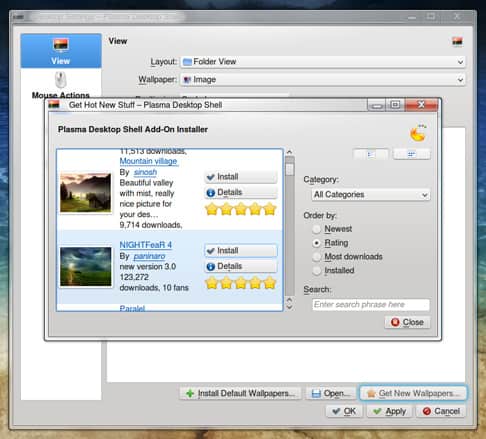Select the View sidebar item
The width and height of the screenshot is (486, 439).
point(61,51)
